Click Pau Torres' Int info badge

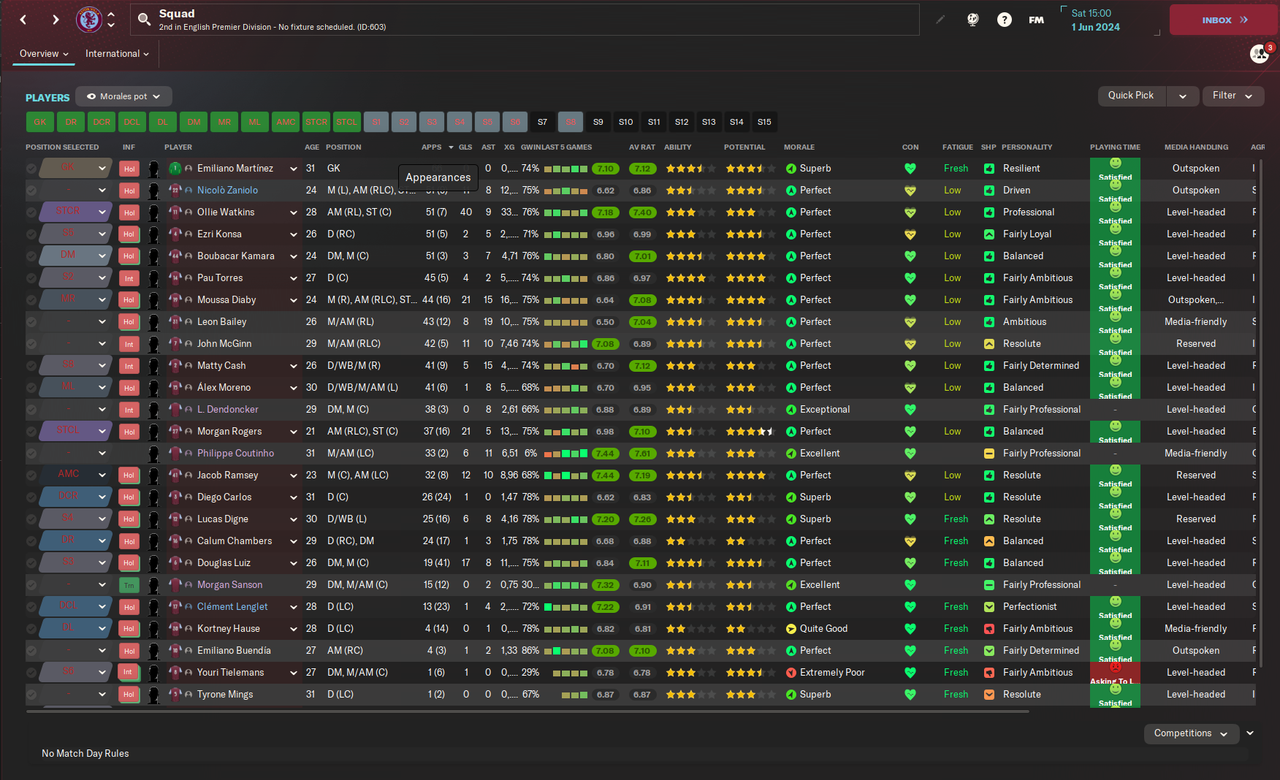pyautogui.click(x=129, y=278)
